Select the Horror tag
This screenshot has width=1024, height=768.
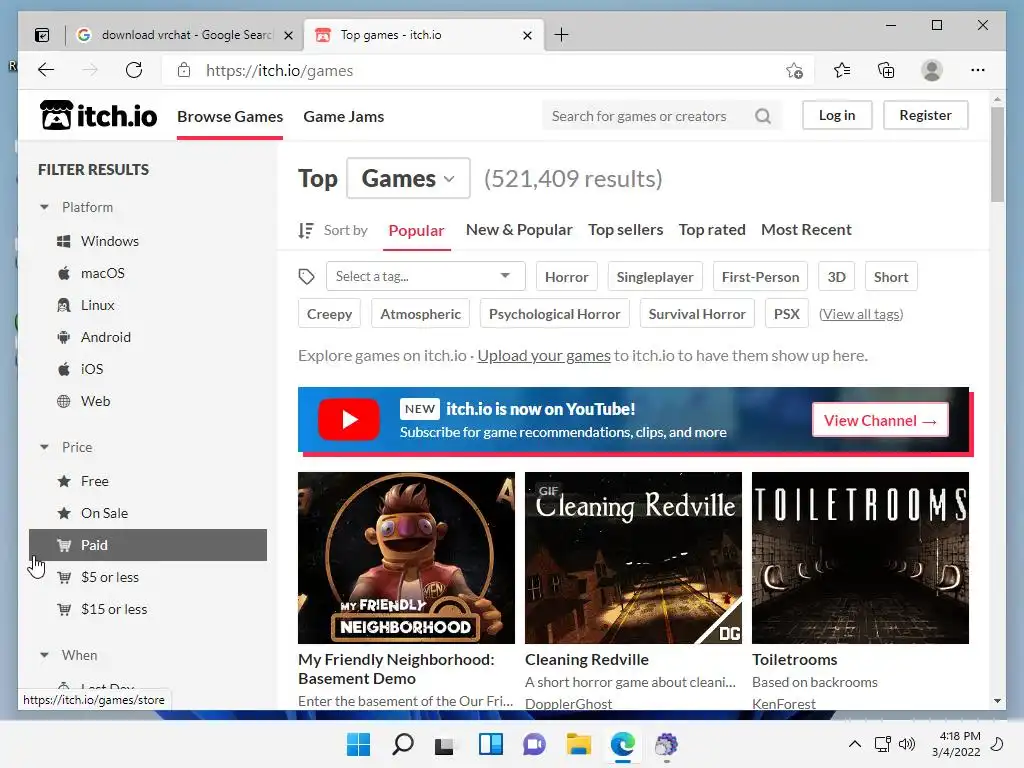pos(567,277)
